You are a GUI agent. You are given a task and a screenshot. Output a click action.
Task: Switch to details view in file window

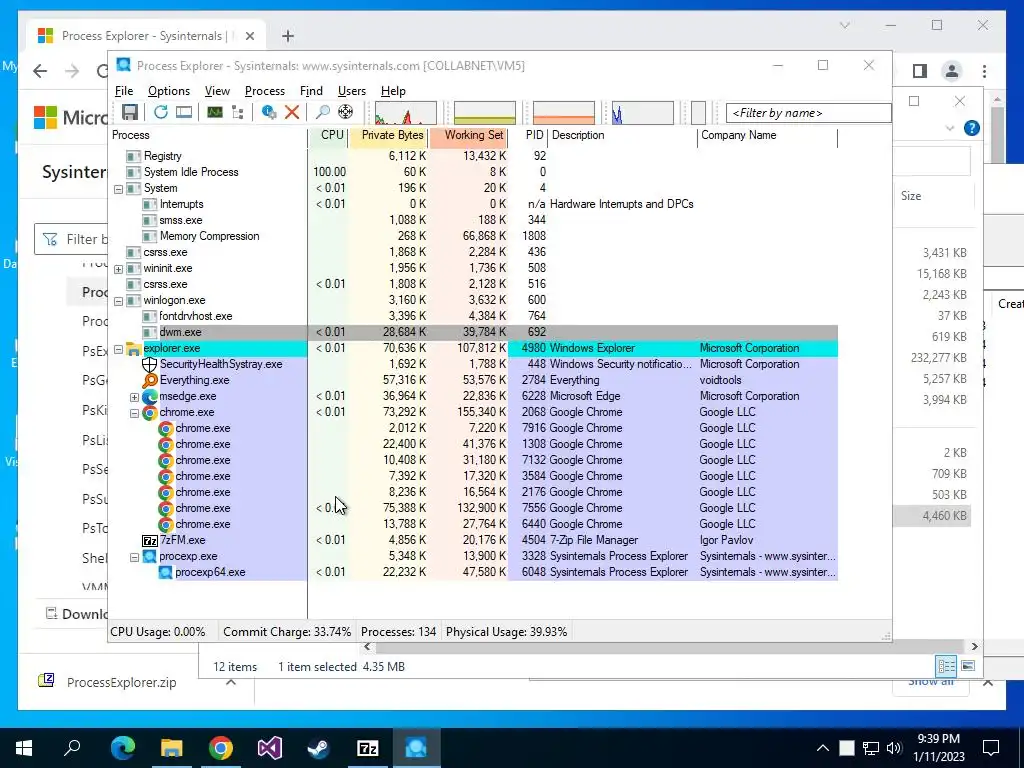click(x=946, y=666)
